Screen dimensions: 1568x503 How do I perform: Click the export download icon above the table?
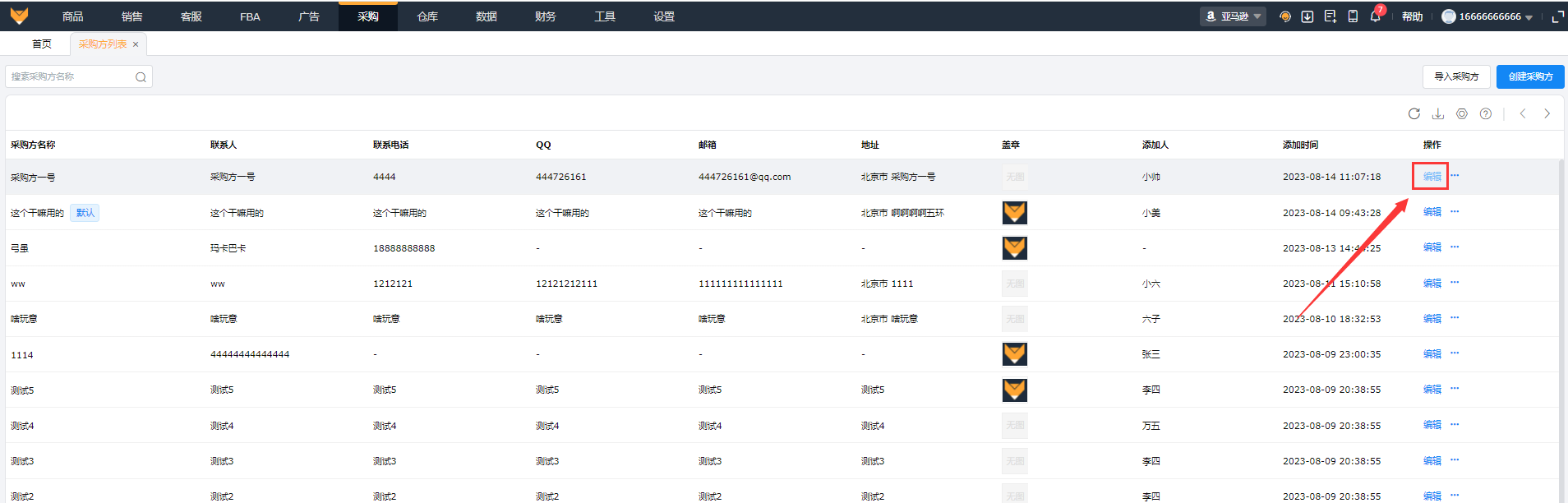pos(1438,113)
